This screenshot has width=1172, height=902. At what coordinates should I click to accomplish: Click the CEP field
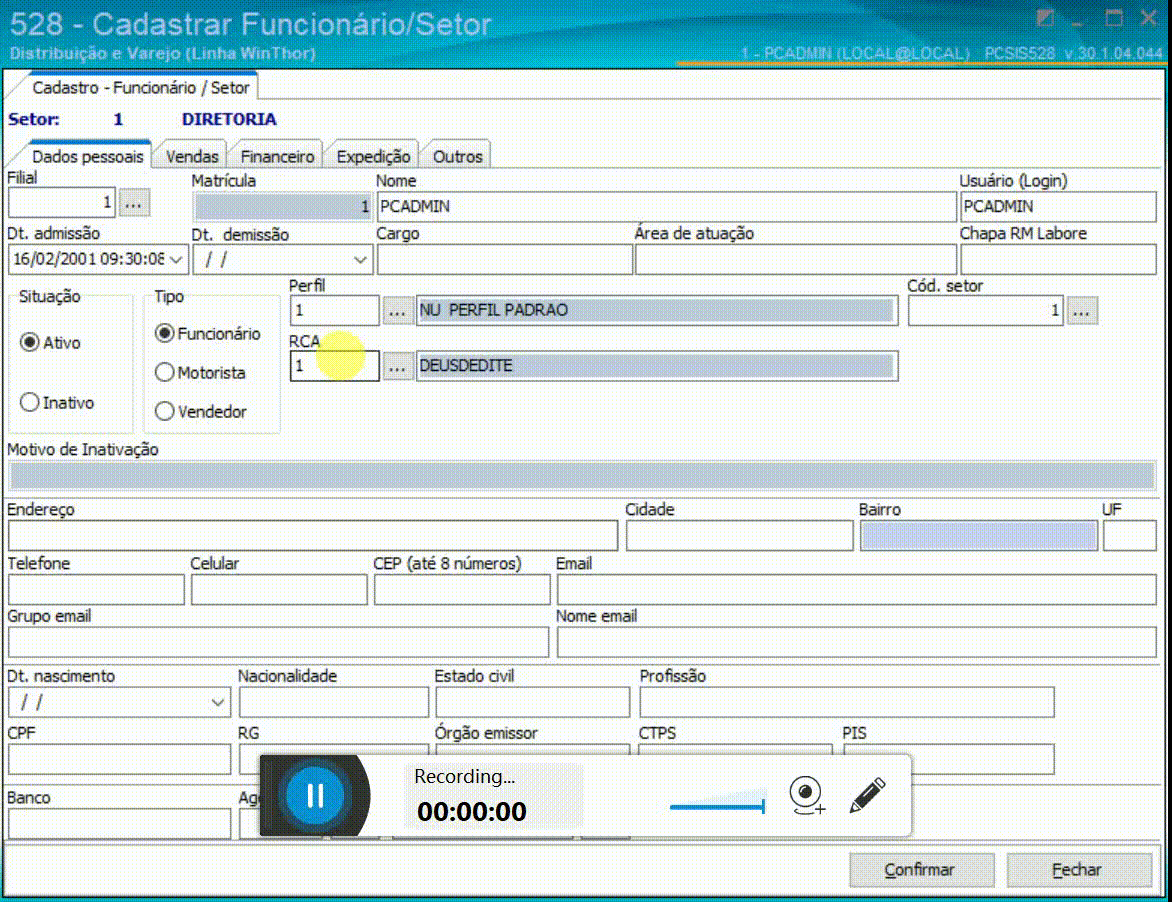click(x=462, y=590)
